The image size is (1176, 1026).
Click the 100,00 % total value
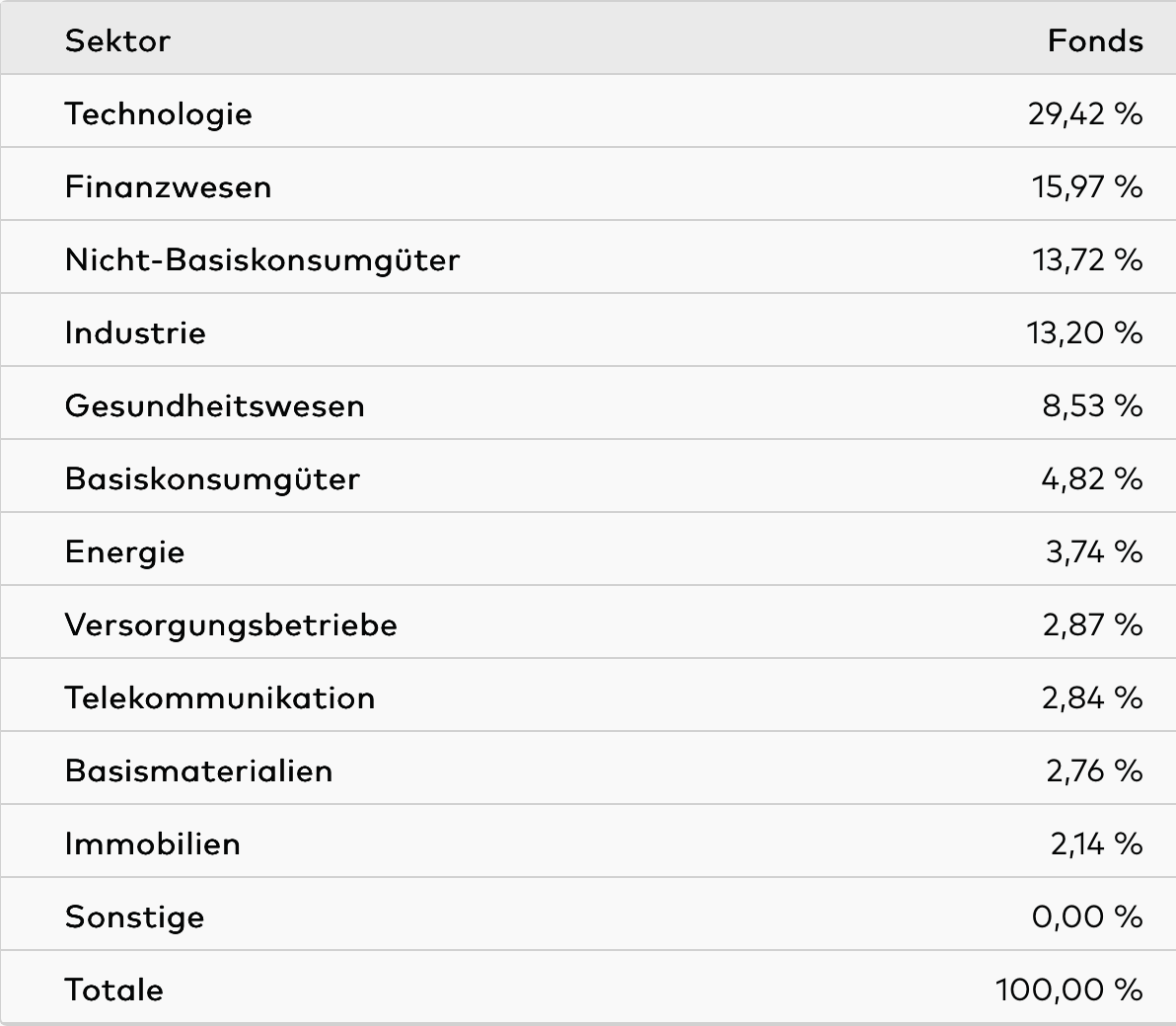[1068, 989]
